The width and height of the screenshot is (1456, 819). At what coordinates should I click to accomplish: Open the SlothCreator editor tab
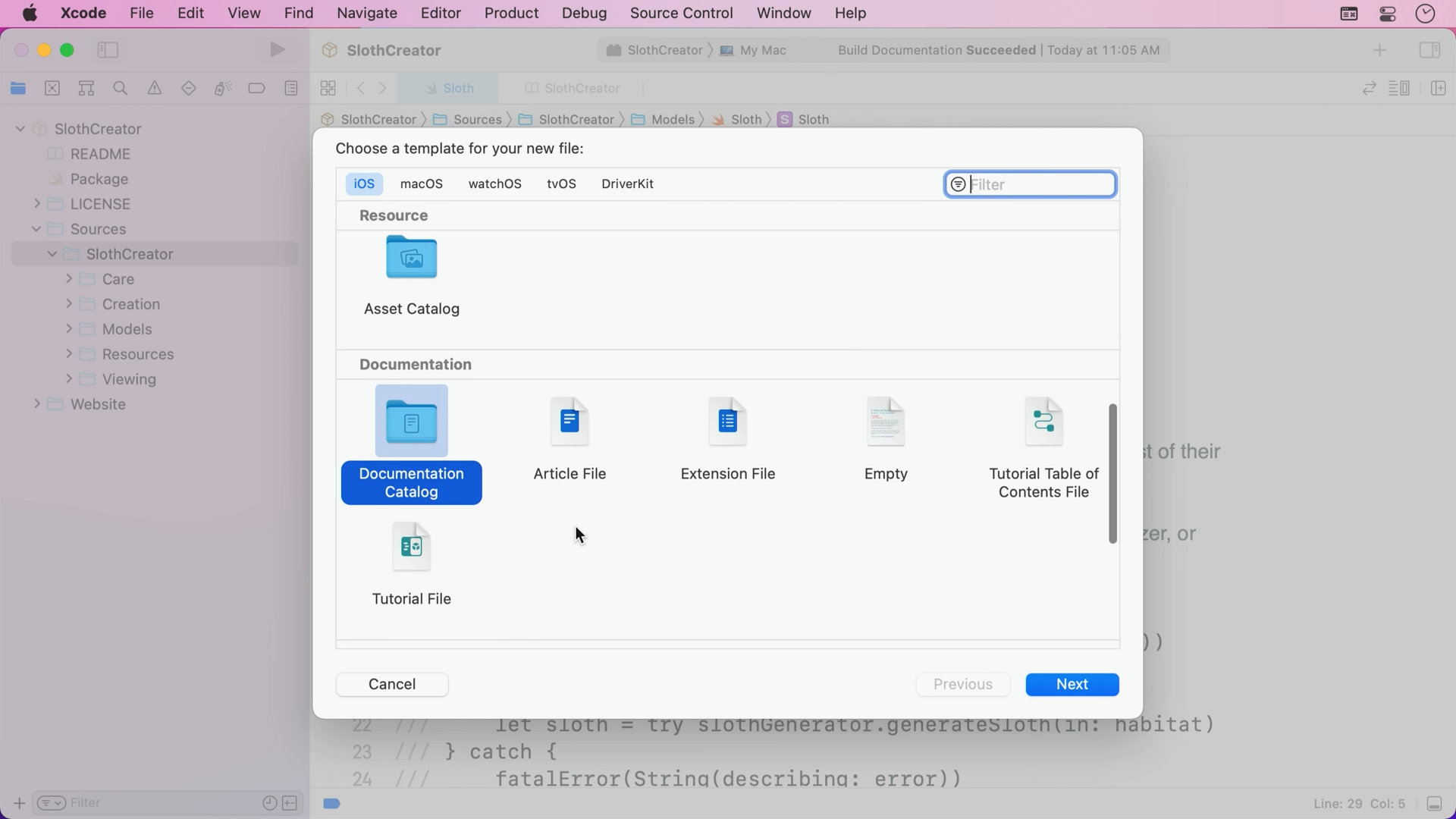coord(573,89)
